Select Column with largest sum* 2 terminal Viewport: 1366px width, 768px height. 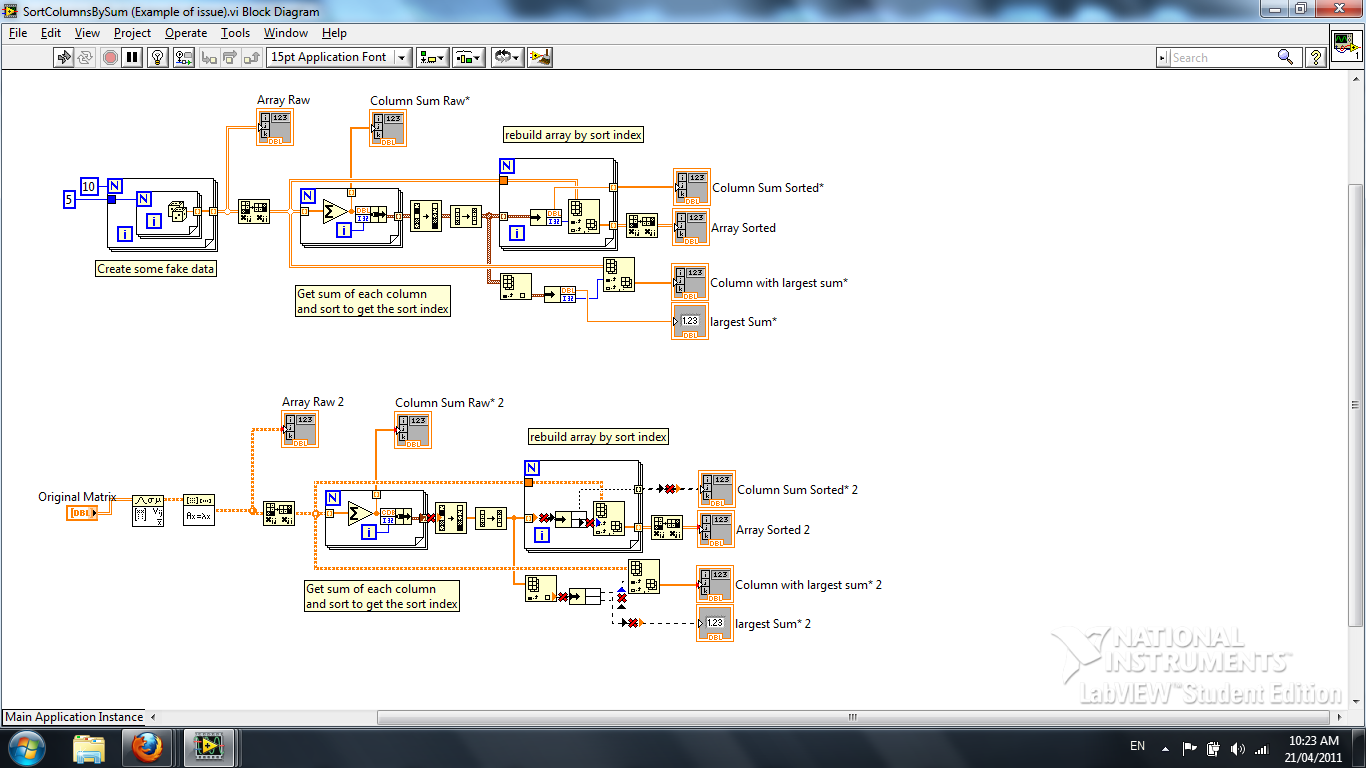coord(715,584)
